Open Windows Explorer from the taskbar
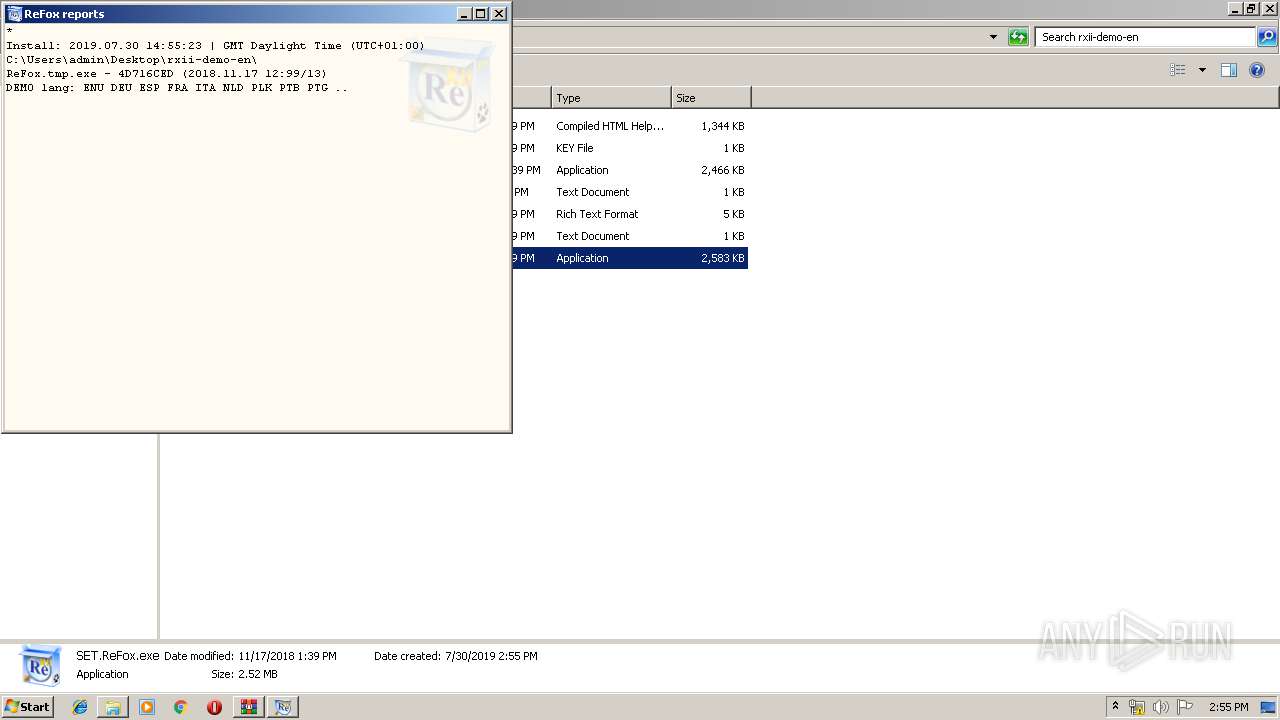The image size is (1280, 720). (113, 707)
